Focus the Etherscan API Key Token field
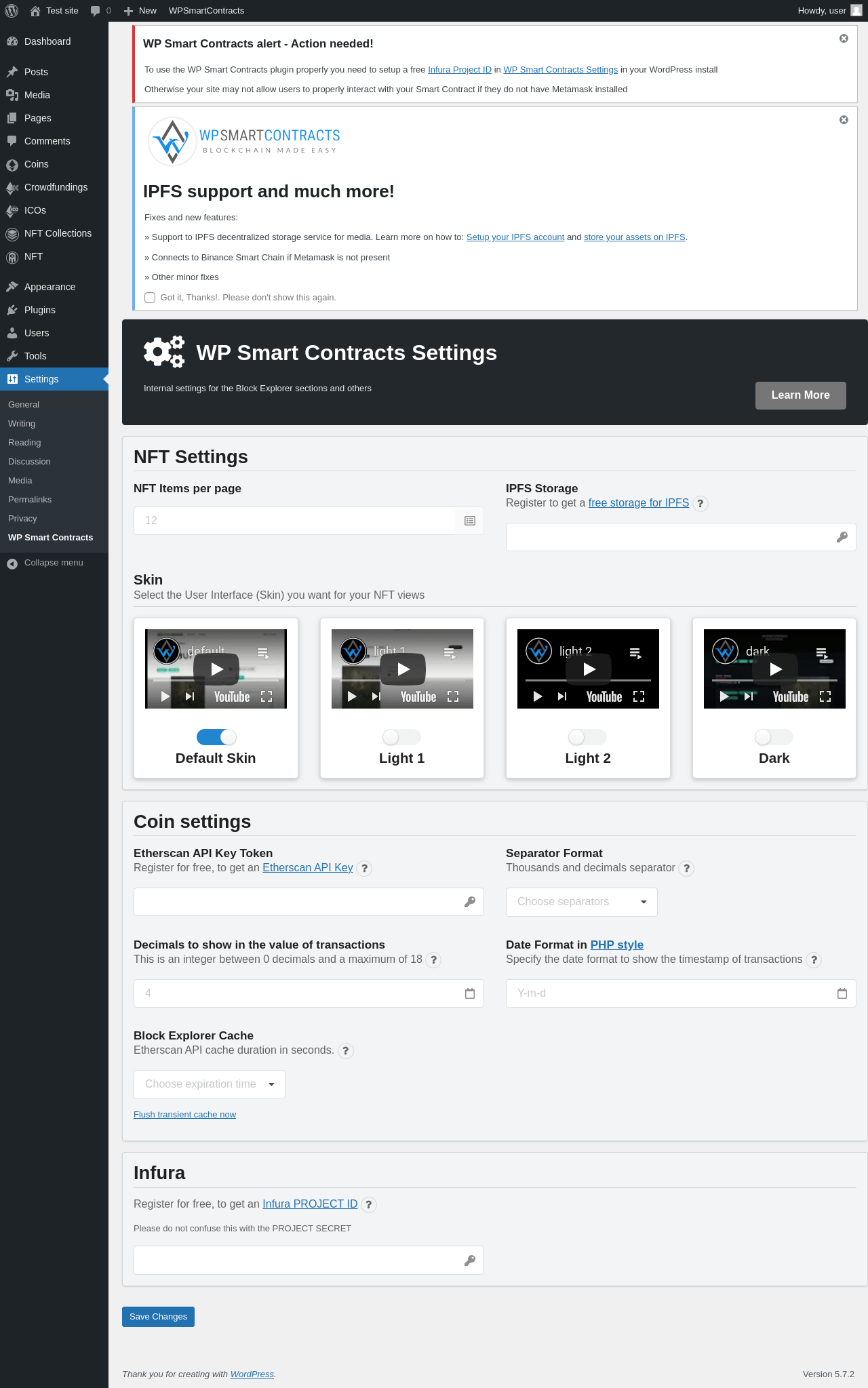 click(309, 902)
